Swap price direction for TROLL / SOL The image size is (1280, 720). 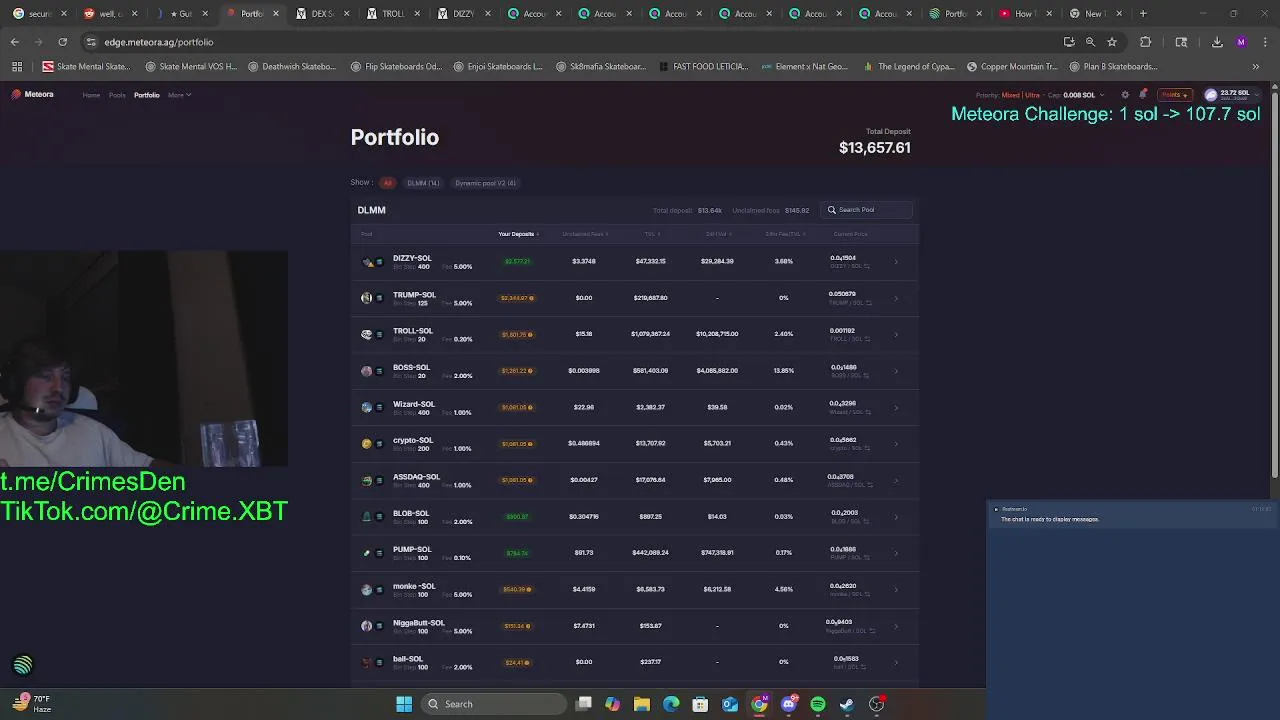click(x=867, y=339)
